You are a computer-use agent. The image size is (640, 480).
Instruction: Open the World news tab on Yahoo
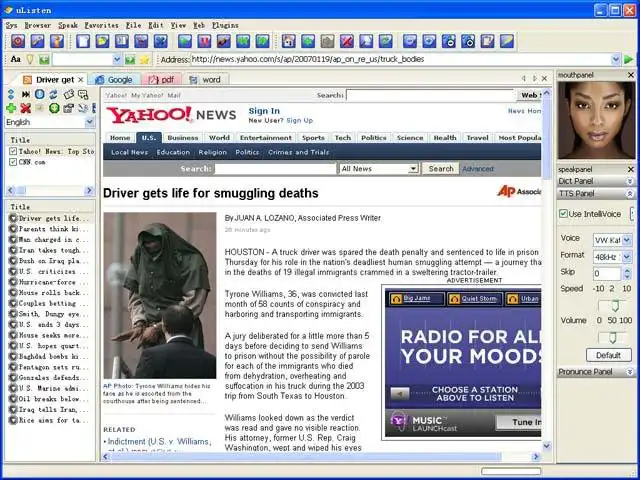click(x=219, y=138)
